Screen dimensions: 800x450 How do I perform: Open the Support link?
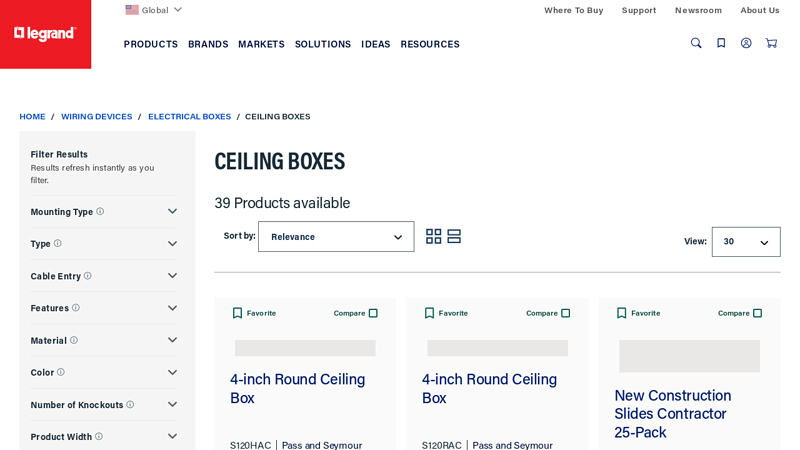tap(639, 10)
